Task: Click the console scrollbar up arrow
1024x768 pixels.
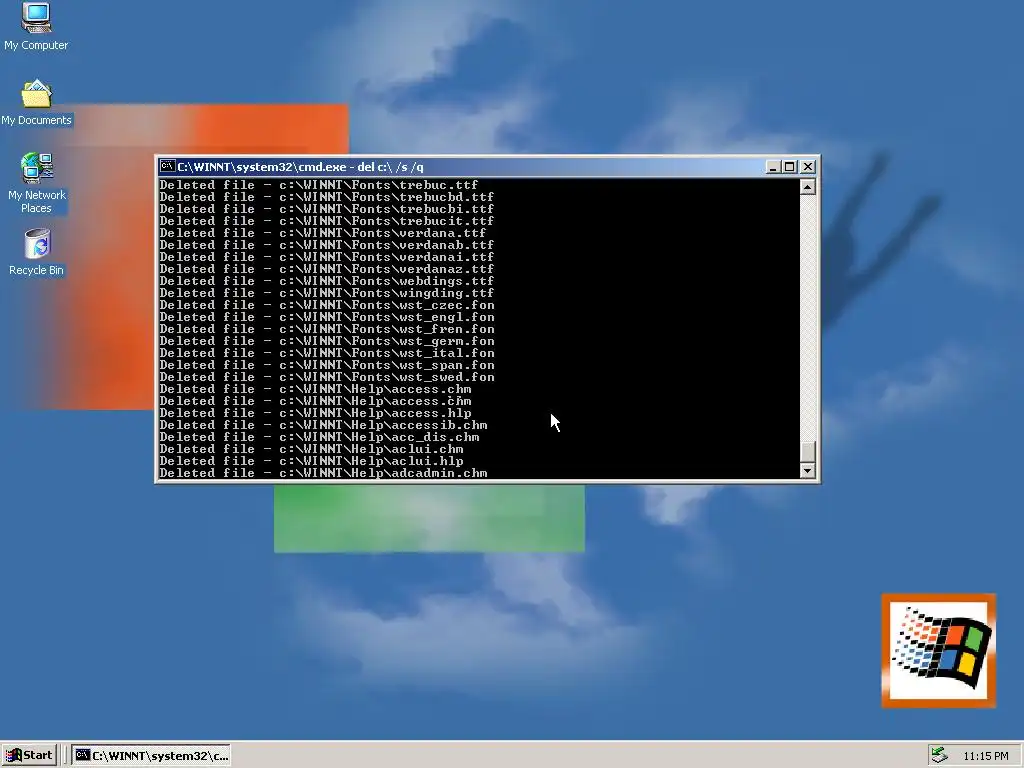Action: pyautogui.click(x=808, y=187)
